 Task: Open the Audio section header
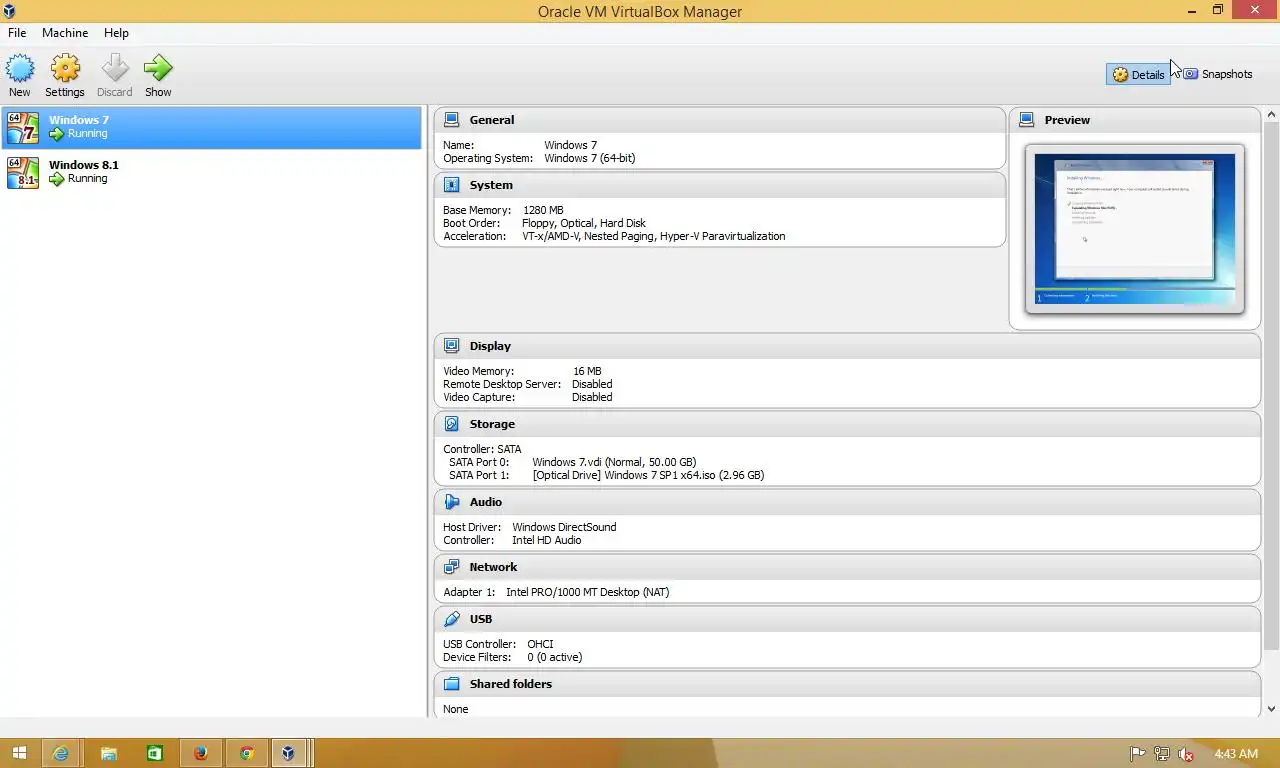pos(847,502)
